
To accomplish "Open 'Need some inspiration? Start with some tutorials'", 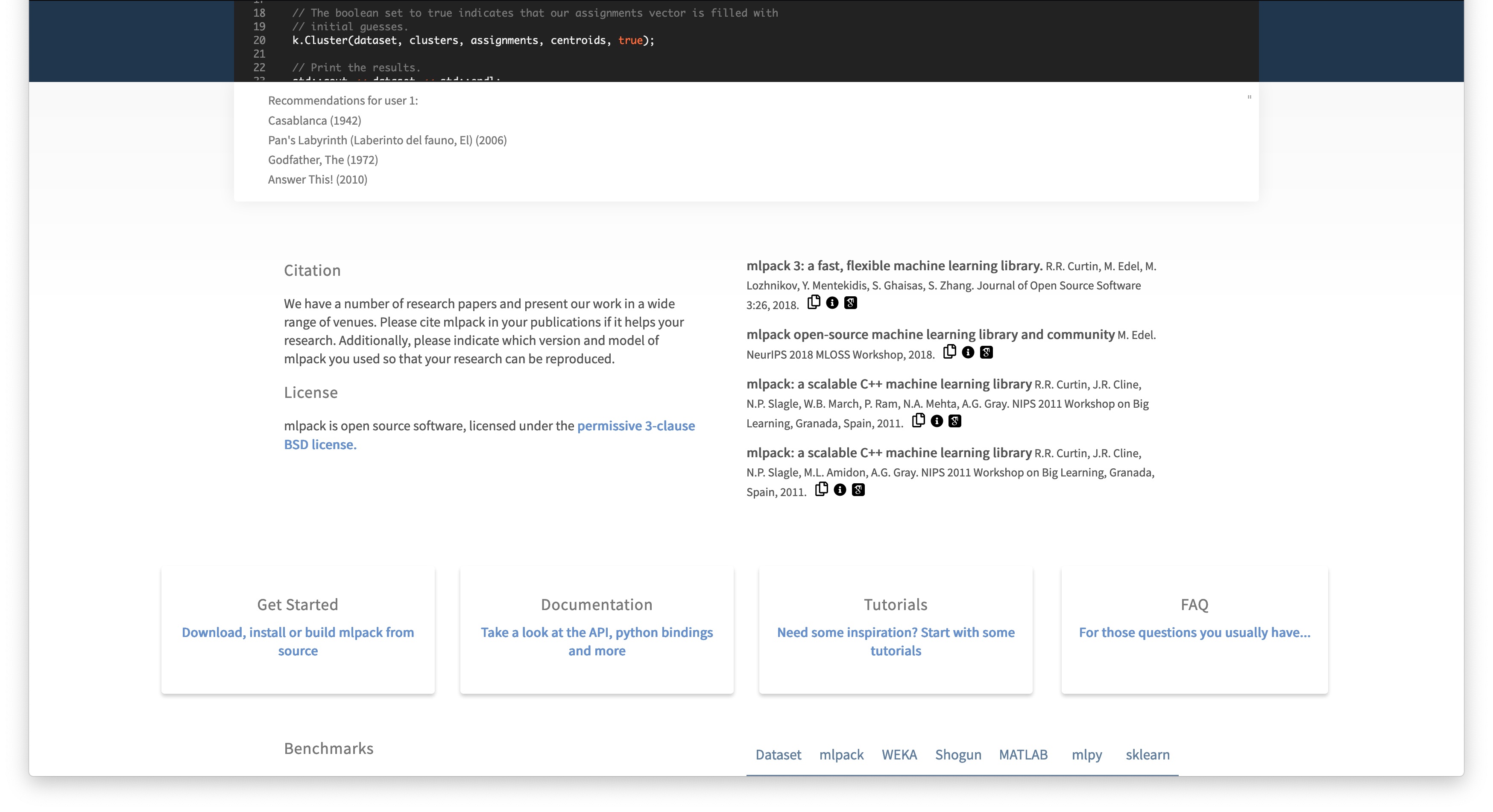I will (896, 641).
